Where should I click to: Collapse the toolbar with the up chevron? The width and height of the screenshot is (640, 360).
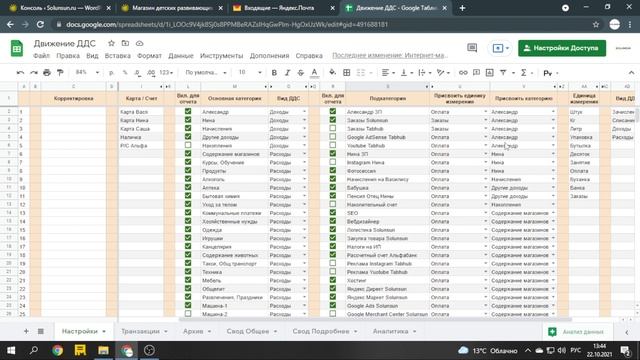coord(631,73)
